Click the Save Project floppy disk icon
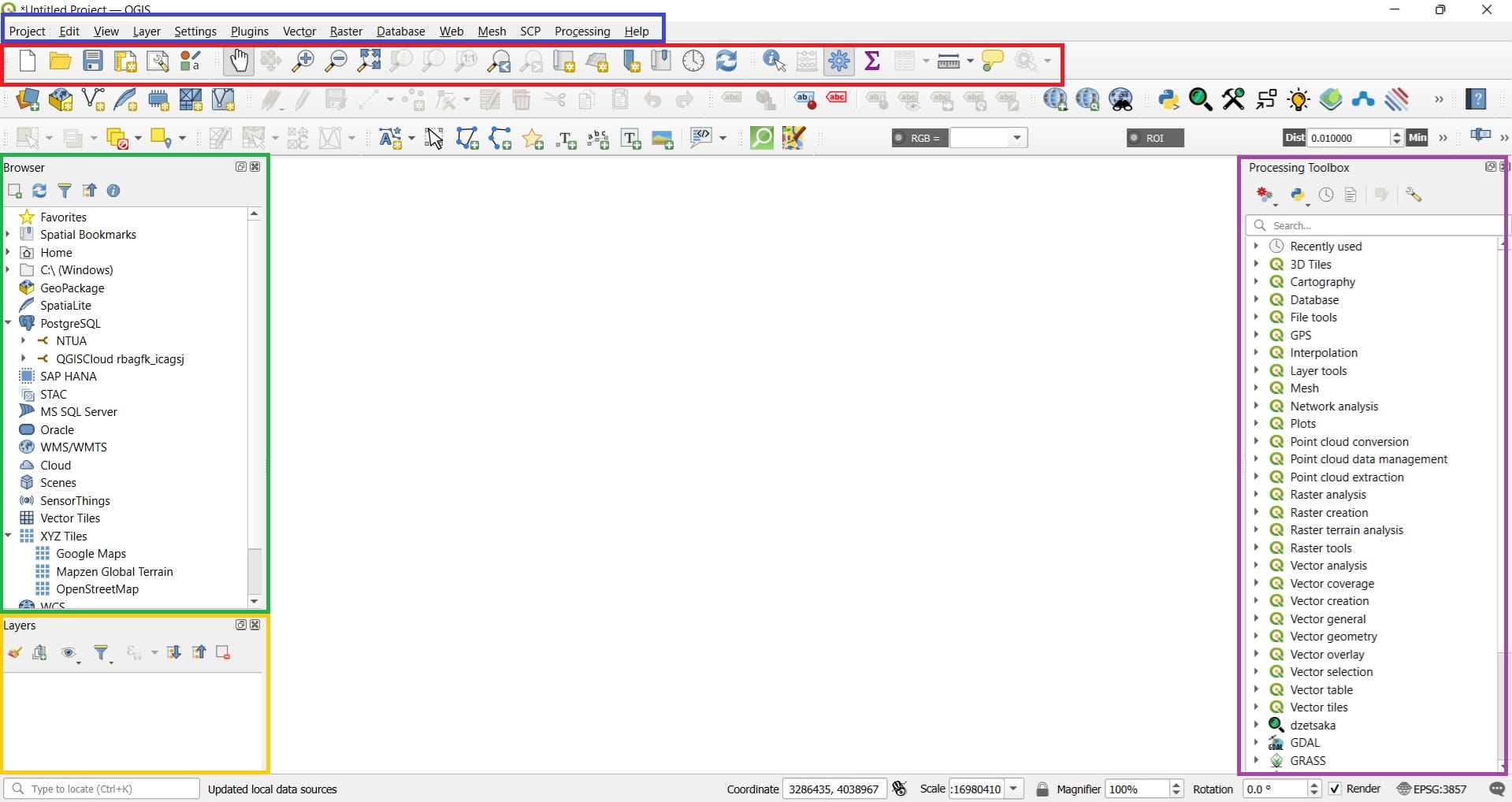 pos(93,61)
